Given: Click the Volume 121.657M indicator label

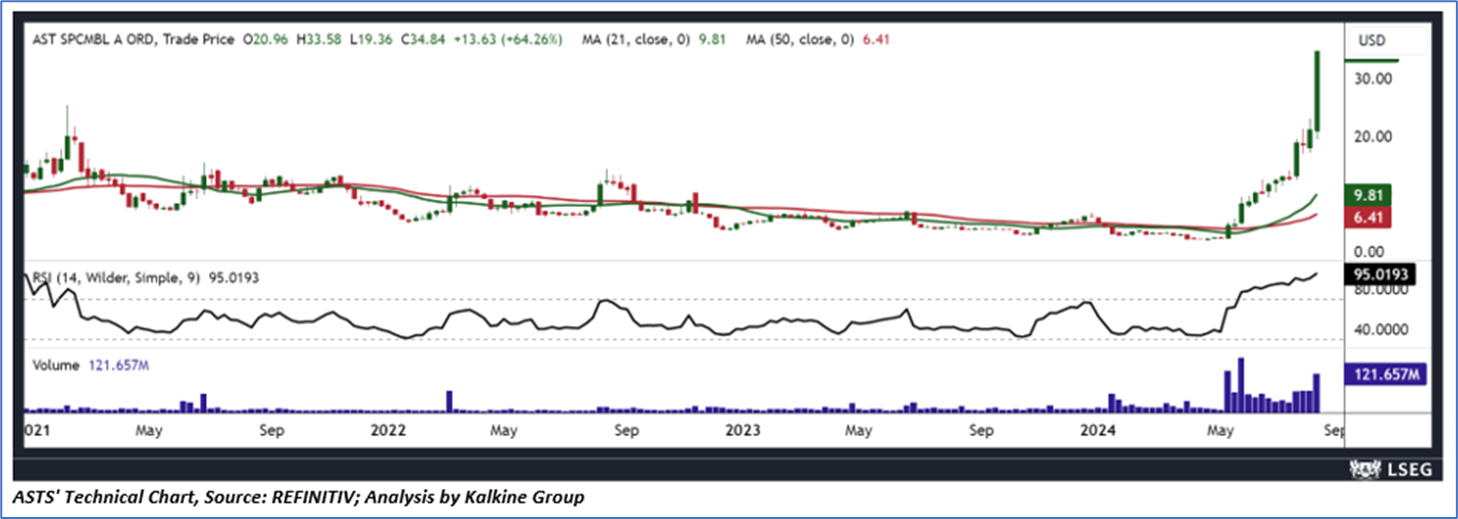Looking at the screenshot, I should (x=91, y=366).
